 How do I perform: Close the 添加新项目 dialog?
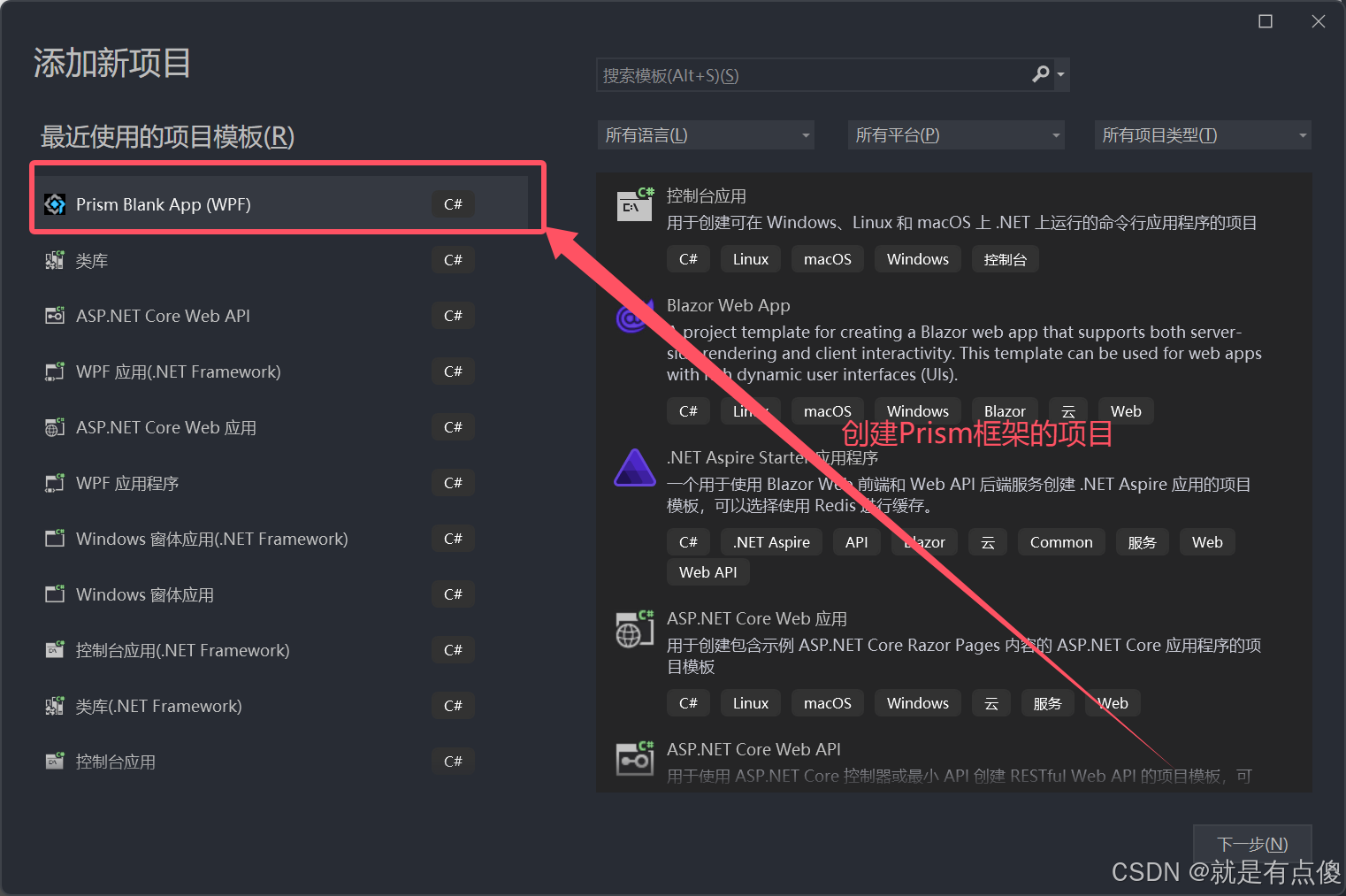[x=1319, y=21]
